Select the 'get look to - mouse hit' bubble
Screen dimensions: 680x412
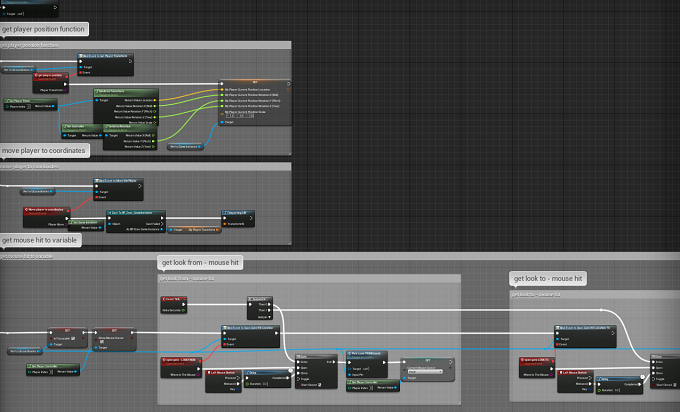pyautogui.click(x=548, y=278)
